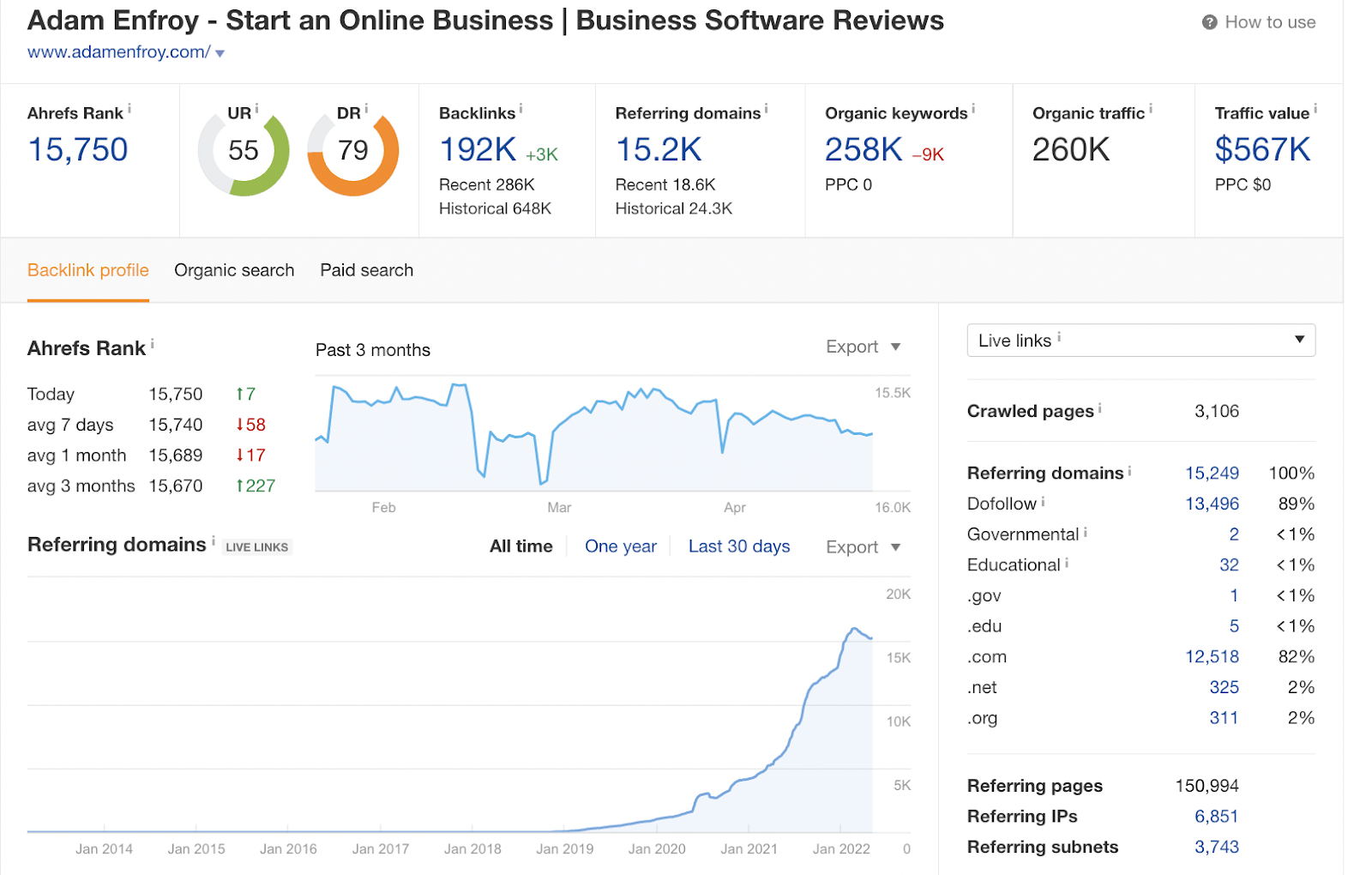1372x875 pixels.
Task: Open the www.adamenfroy.com link
Action: (118, 52)
